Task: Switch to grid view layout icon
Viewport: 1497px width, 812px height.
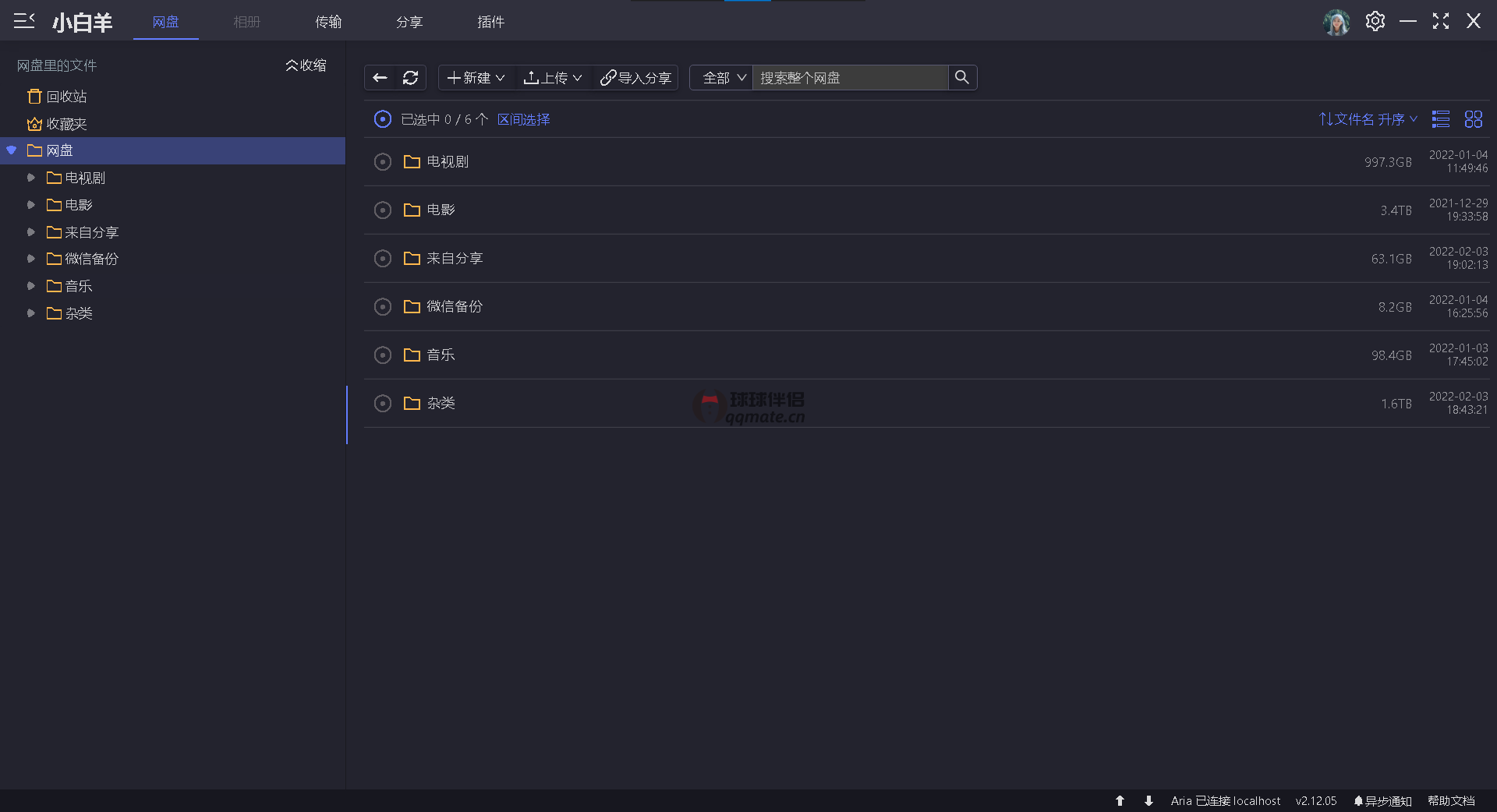Action: point(1474,119)
